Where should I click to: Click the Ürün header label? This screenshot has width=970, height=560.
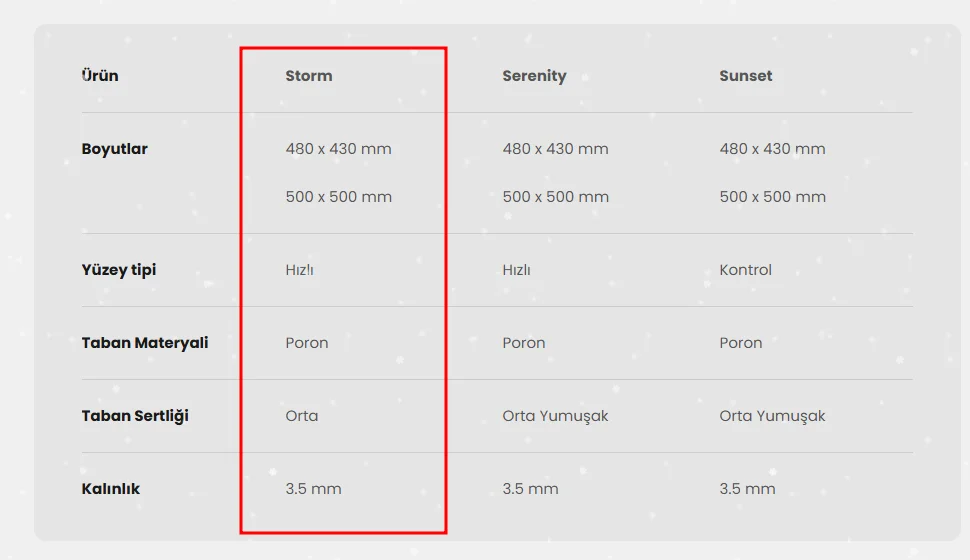100,76
